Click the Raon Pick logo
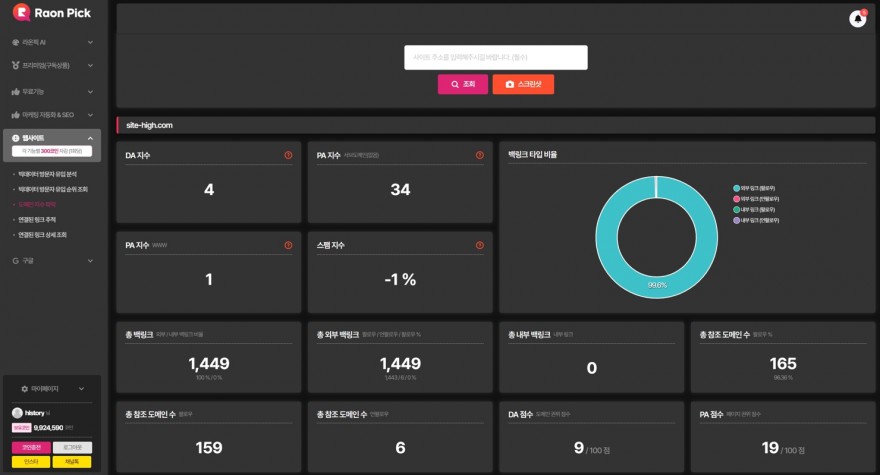This screenshot has height=475, width=880. [52, 13]
